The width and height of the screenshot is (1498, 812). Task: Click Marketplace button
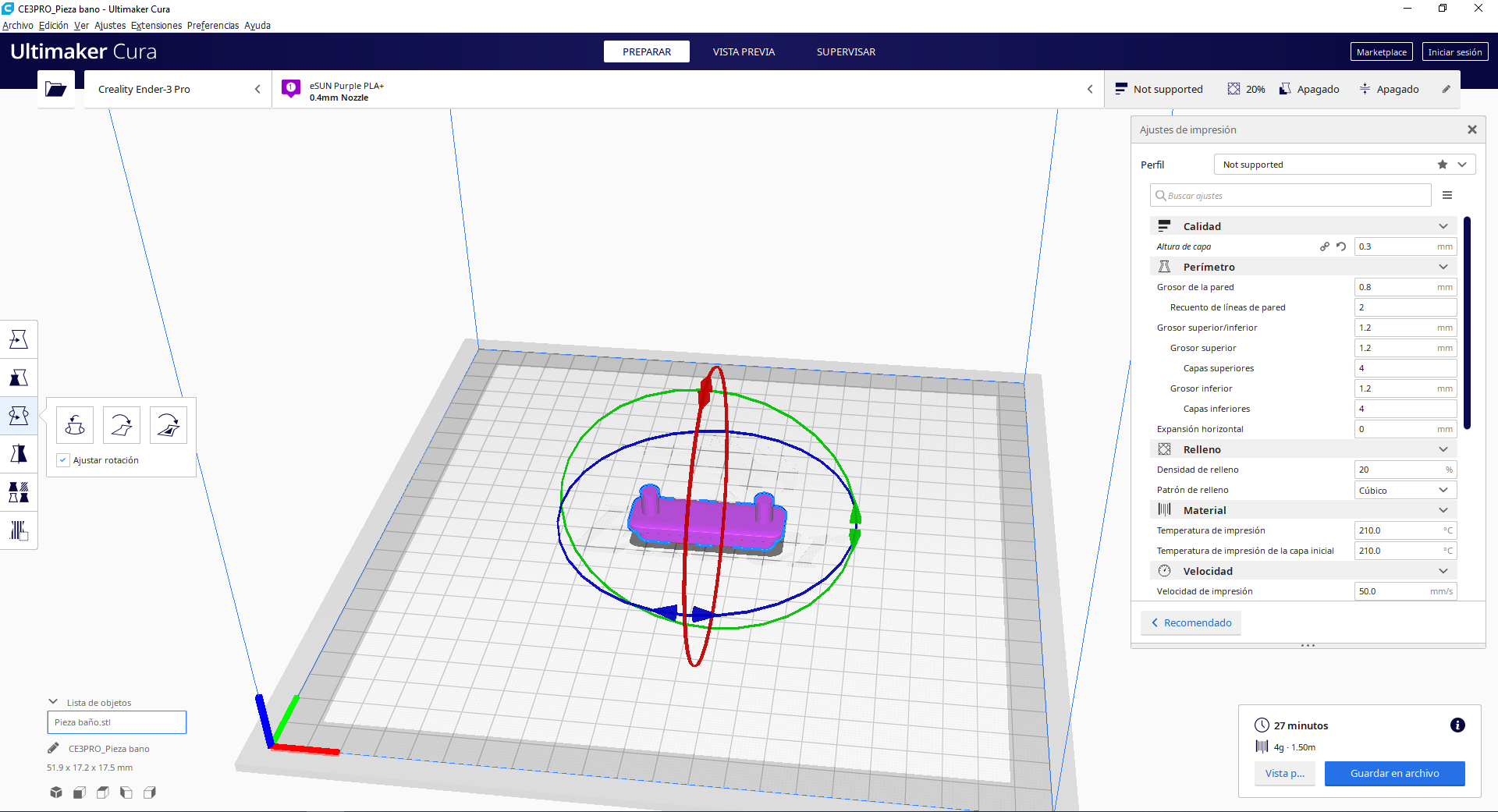pyautogui.click(x=1382, y=51)
